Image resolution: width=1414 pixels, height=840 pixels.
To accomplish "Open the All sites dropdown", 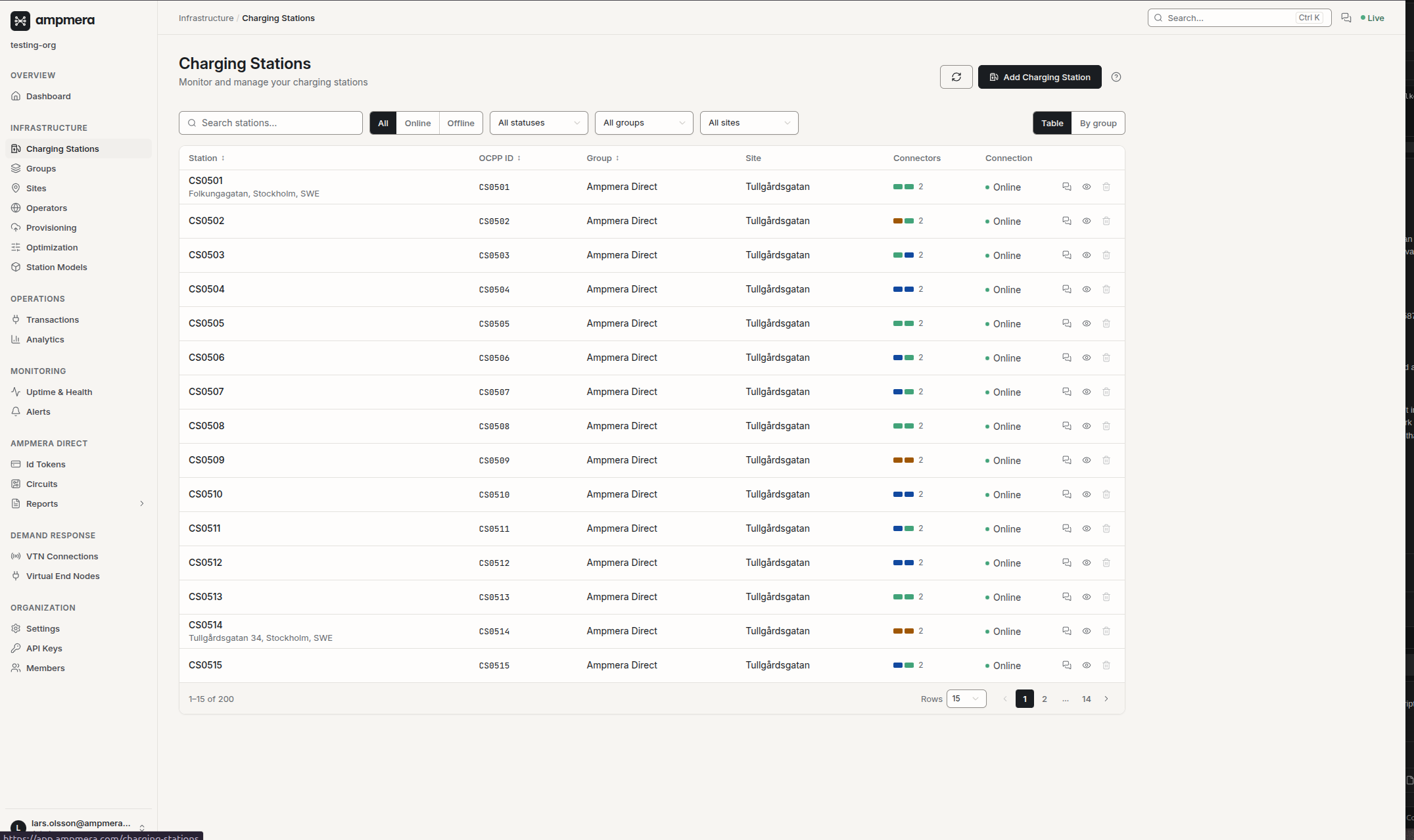I will (x=749, y=123).
